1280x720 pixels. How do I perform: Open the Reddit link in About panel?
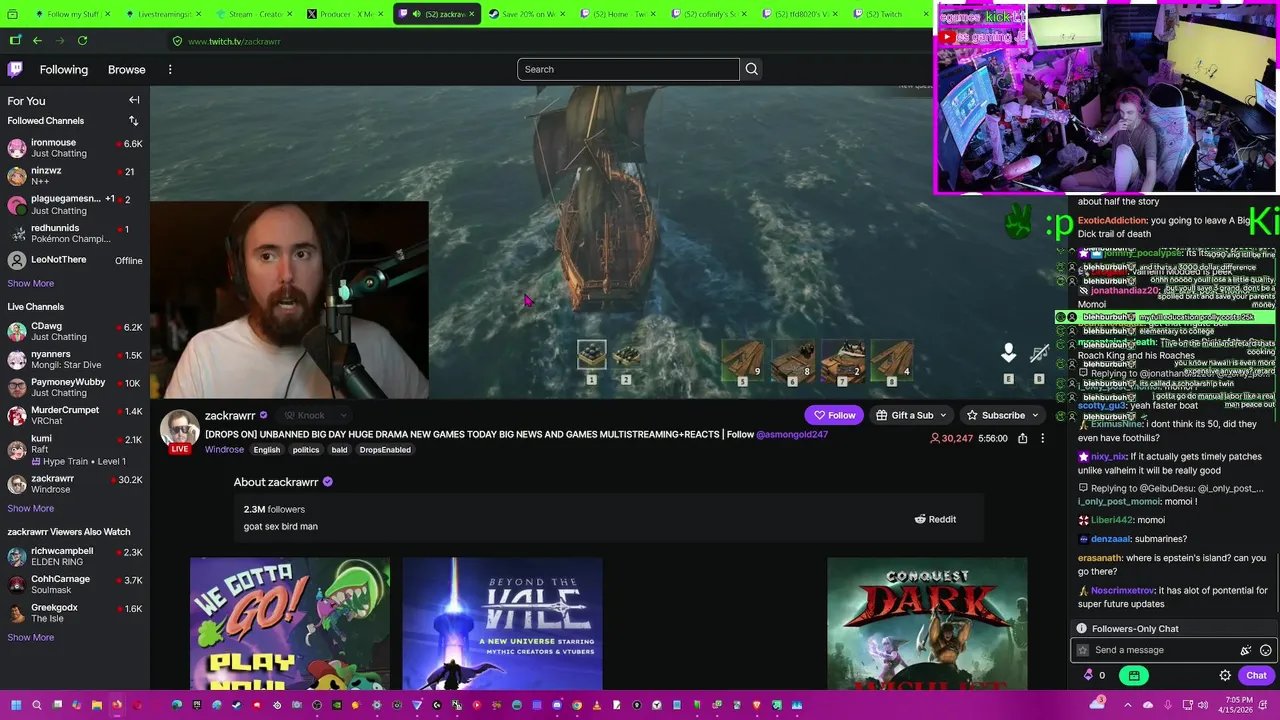point(935,519)
